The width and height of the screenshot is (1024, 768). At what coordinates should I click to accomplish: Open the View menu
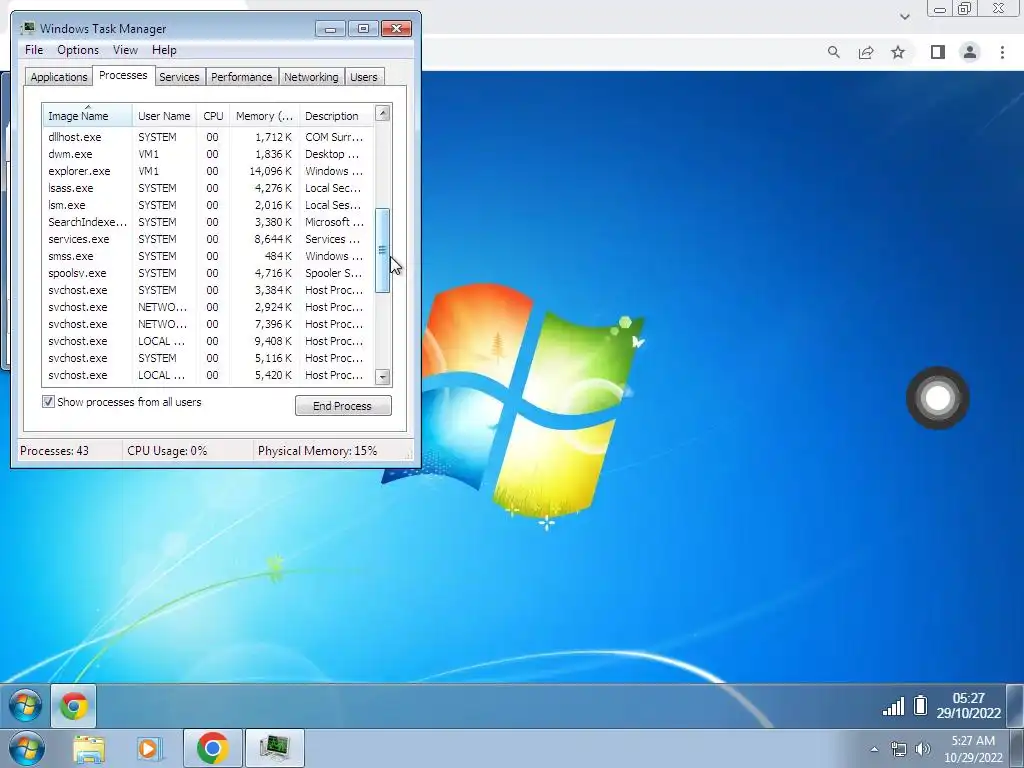(125, 50)
